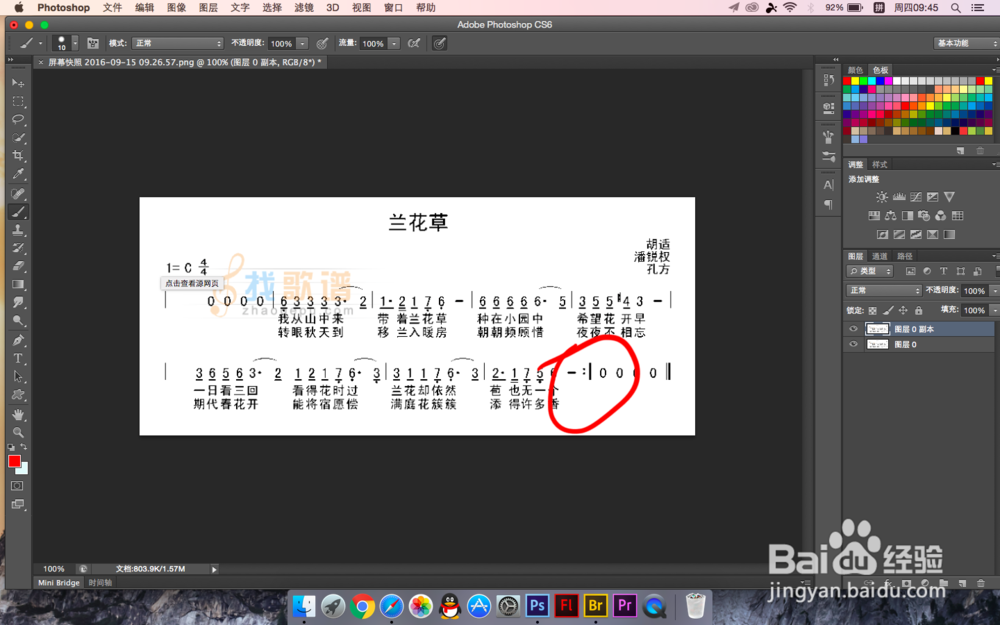Add a Black & White adjustment layer
Screen dimensions: 1000x625
(908, 216)
